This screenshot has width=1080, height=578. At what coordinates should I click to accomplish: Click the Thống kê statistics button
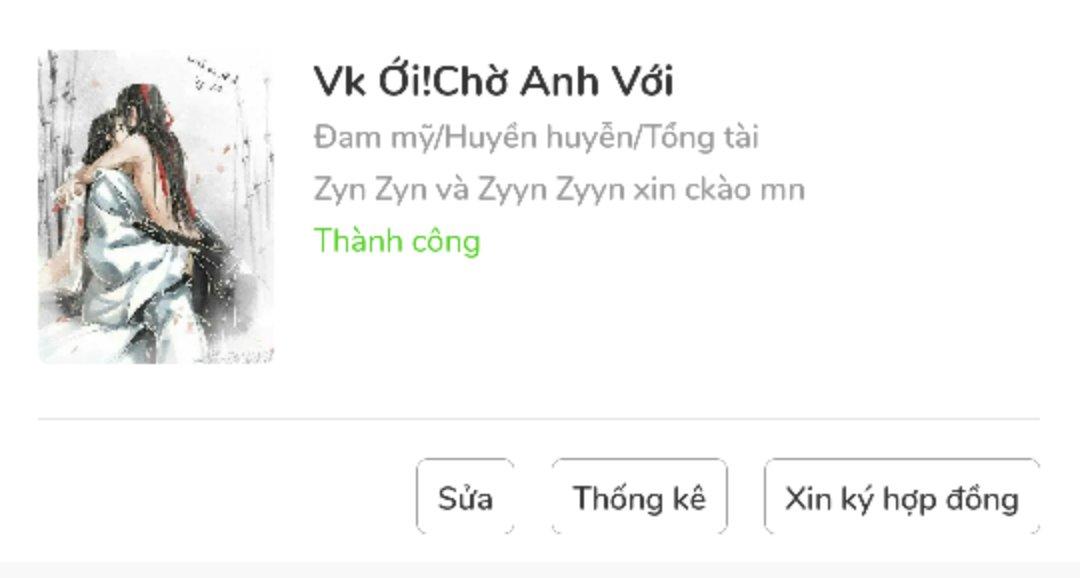click(639, 497)
